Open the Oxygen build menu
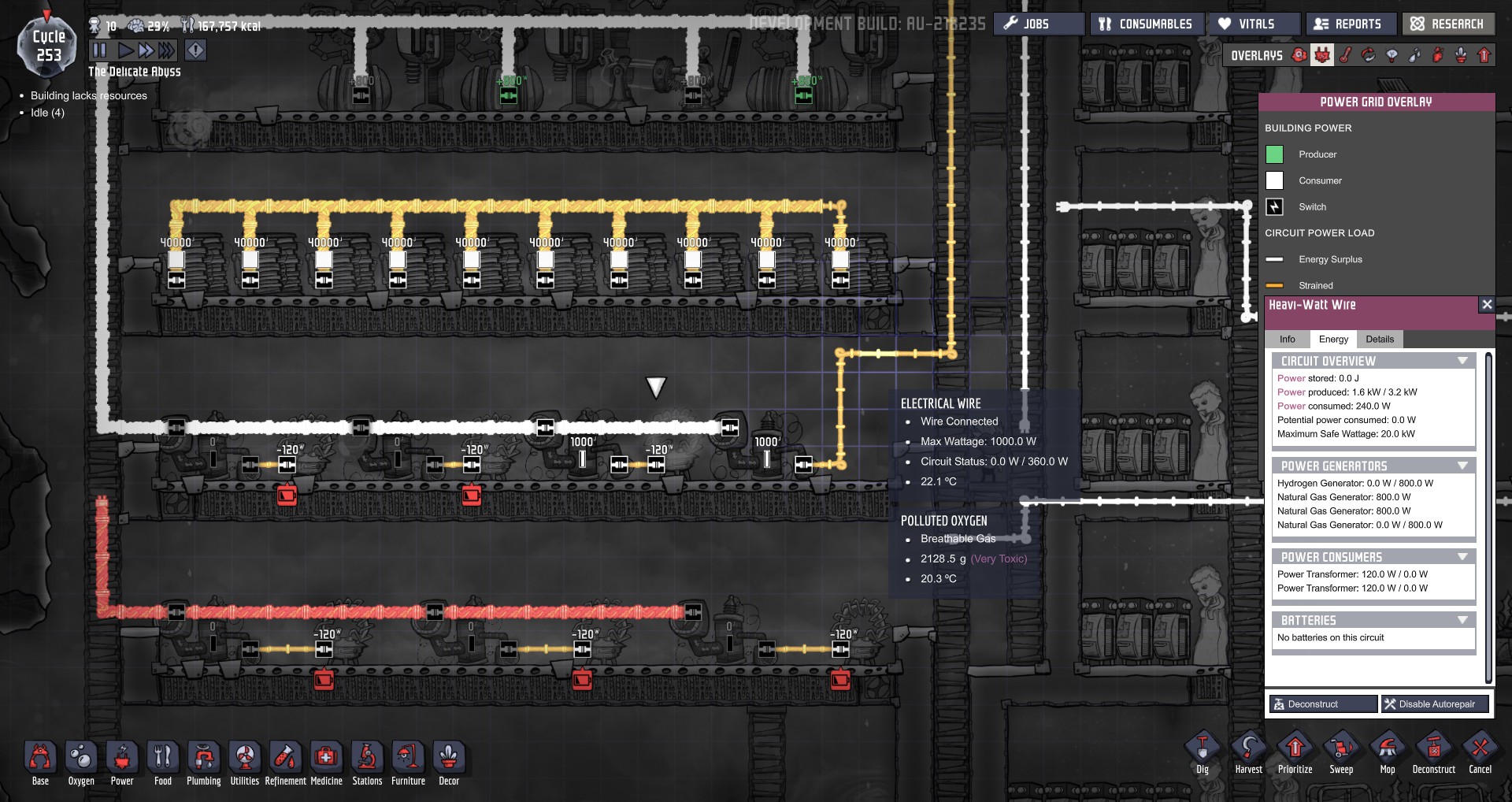 tap(81, 758)
